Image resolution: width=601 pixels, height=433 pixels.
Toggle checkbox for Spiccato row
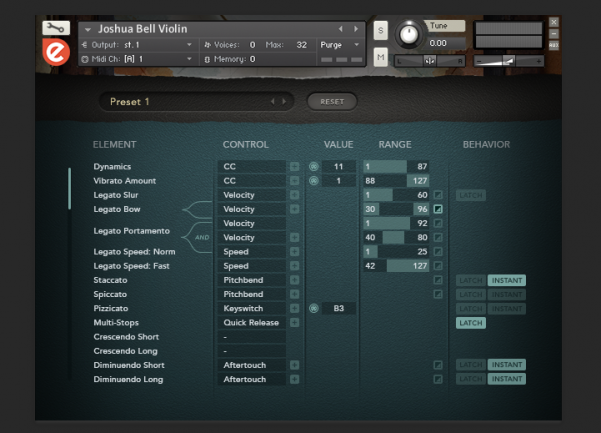(x=438, y=294)
